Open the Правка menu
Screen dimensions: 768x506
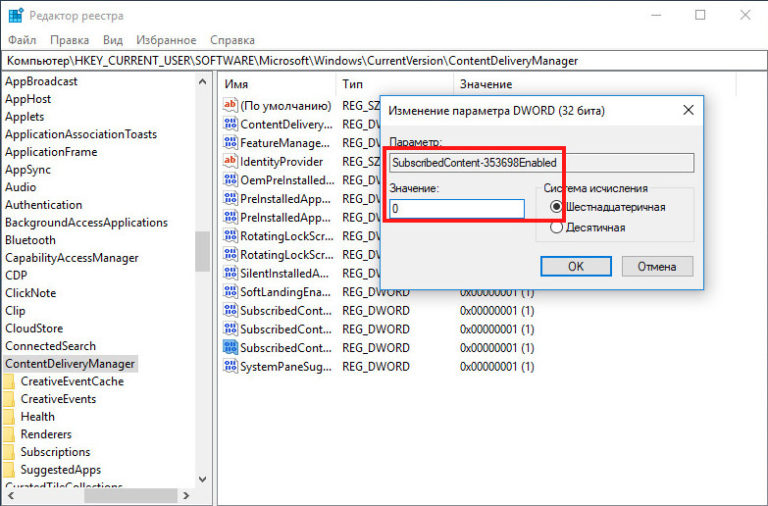click(x=70, y=40)
